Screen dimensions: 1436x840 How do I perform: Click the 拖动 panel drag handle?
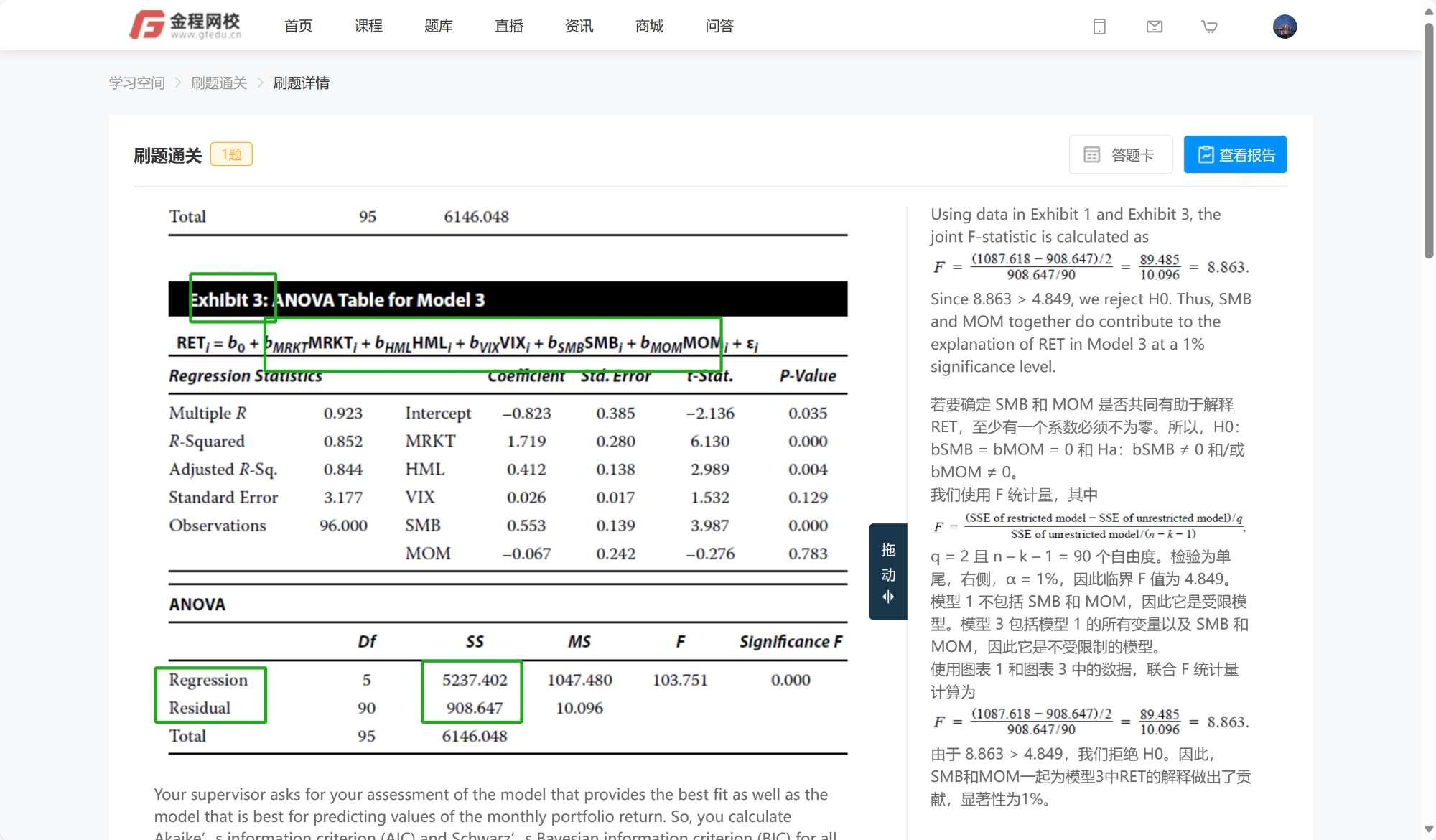[887, 571]
